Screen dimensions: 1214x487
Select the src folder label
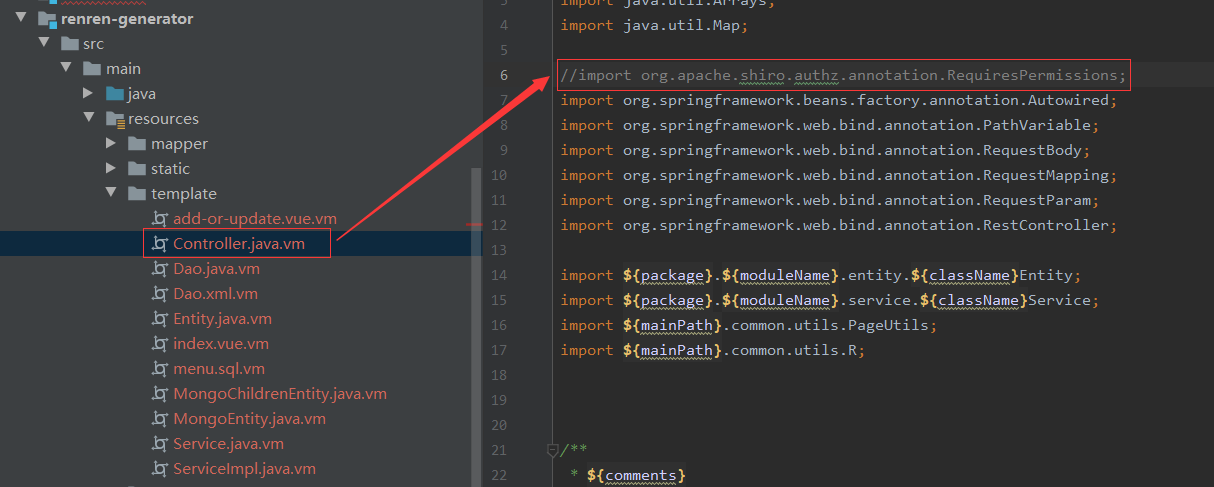(x=93, y=44)
